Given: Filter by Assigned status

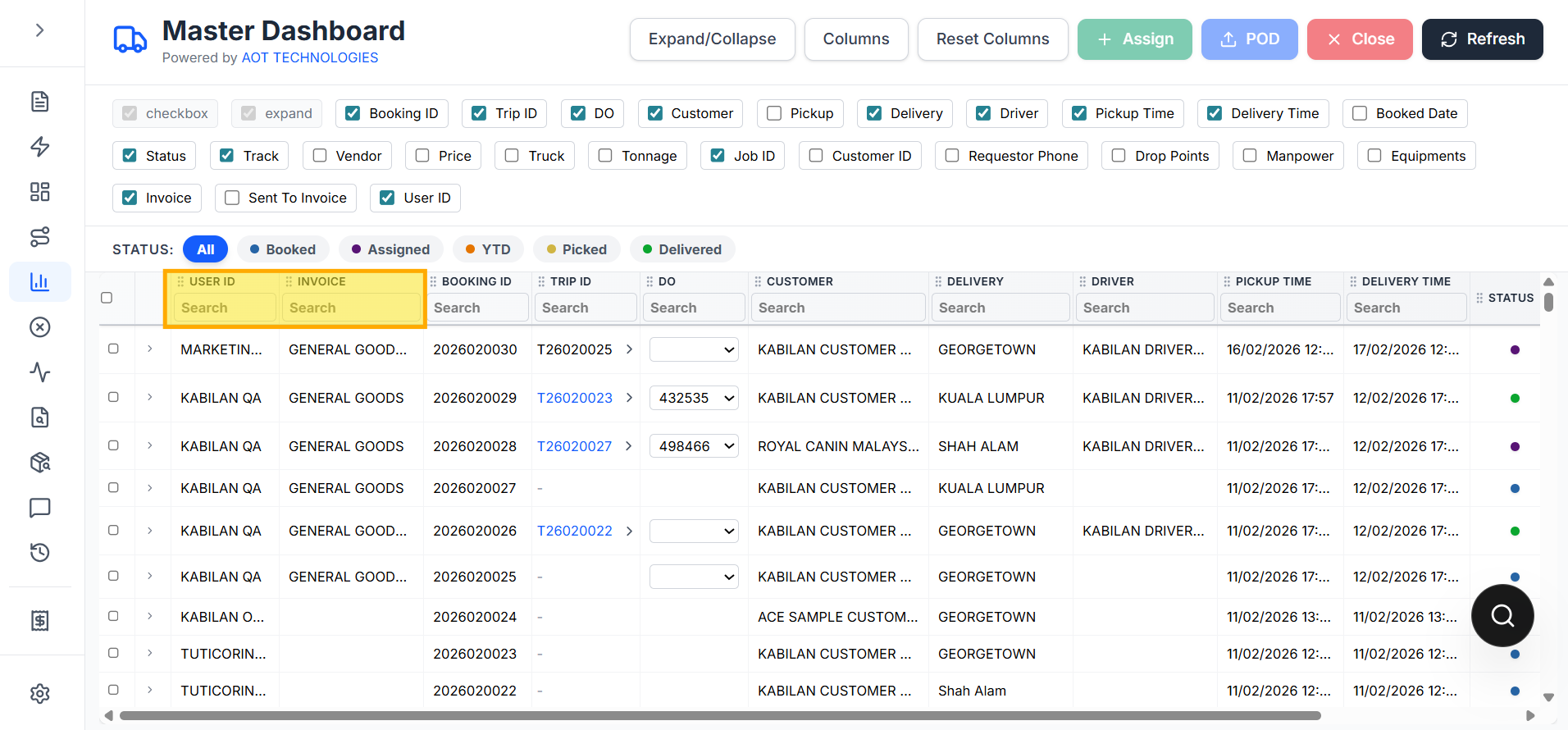Looking at the screenshot, I should 390,249.
